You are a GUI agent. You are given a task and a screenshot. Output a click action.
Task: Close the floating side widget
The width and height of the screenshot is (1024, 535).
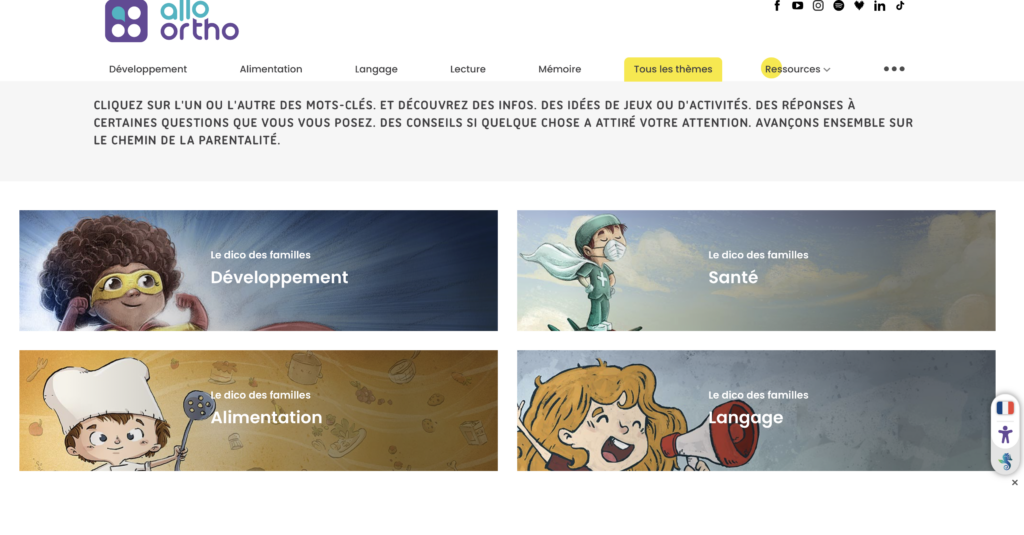pos(1014,483)
